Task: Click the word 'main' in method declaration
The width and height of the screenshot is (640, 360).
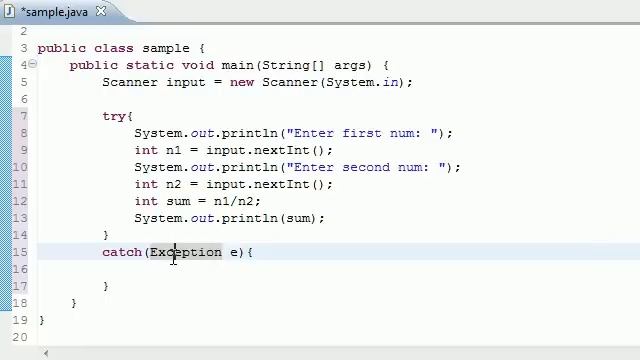Action: tap(238, 65)
